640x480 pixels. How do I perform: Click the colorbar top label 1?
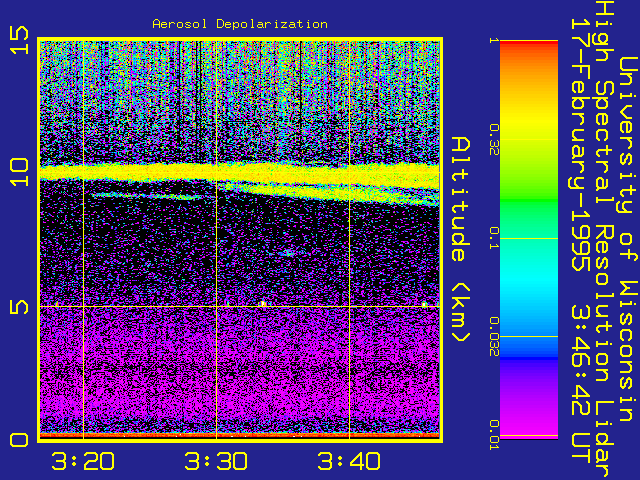[494, 40]
